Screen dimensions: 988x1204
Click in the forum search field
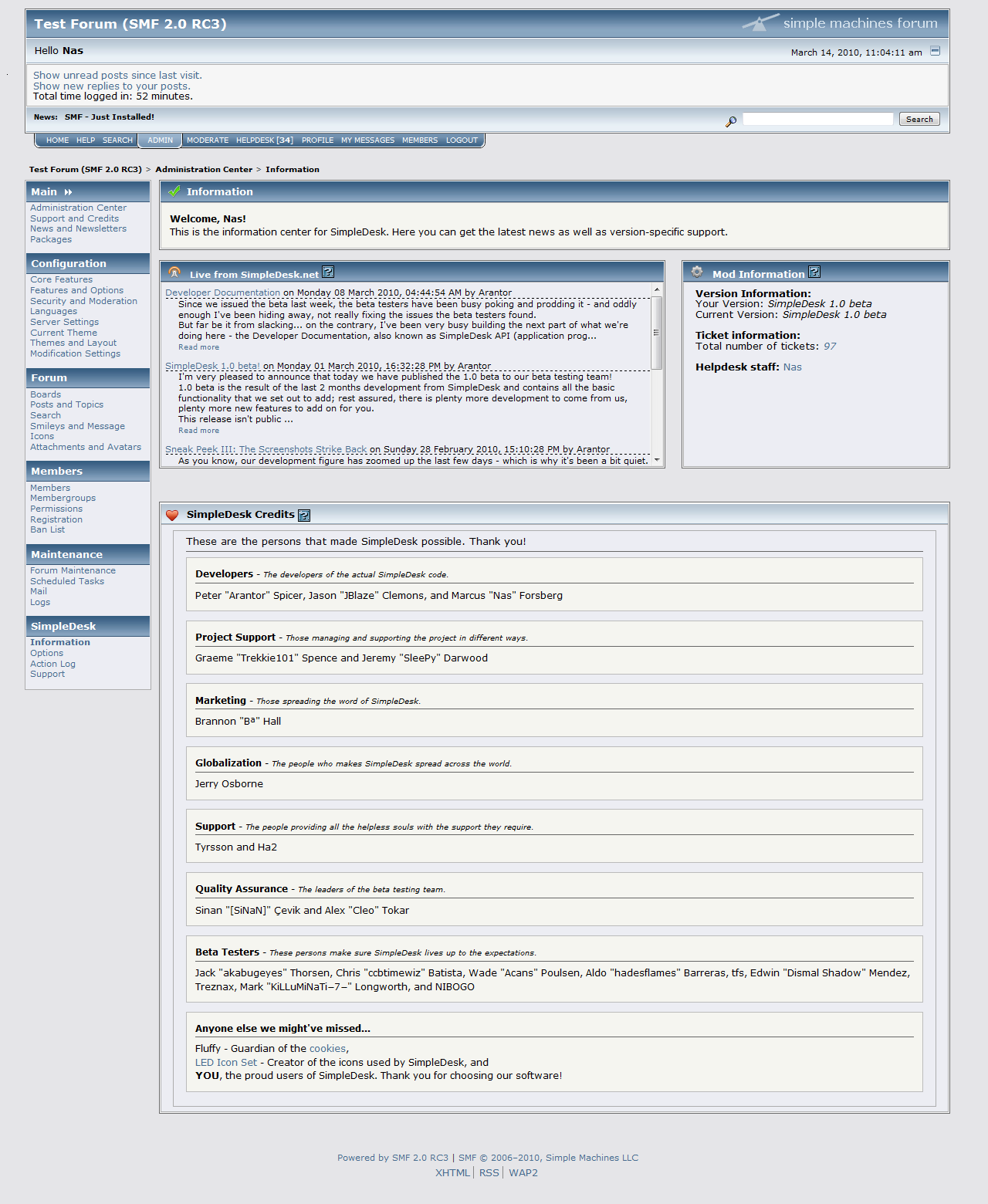point(817,119)
